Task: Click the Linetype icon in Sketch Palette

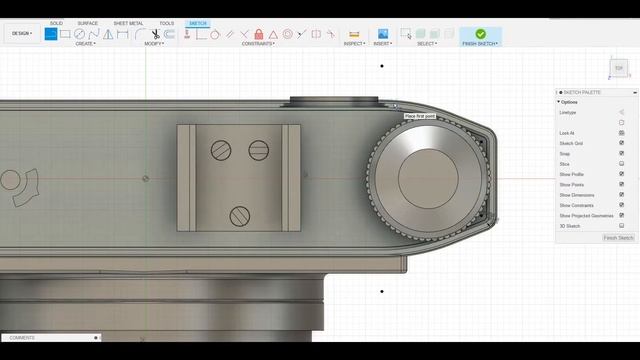Action: (x=622, y=112)
